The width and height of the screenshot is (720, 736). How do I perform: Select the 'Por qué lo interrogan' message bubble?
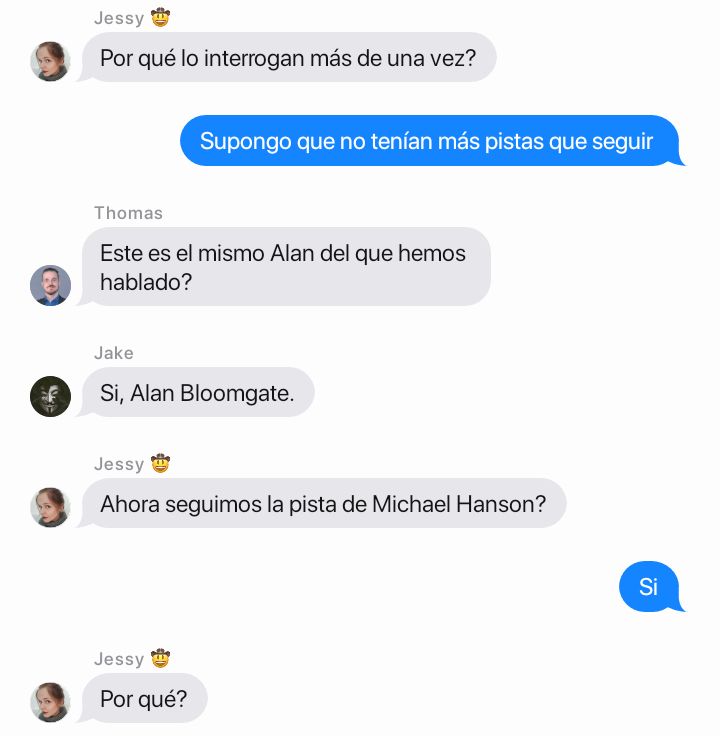pos(288,57)
